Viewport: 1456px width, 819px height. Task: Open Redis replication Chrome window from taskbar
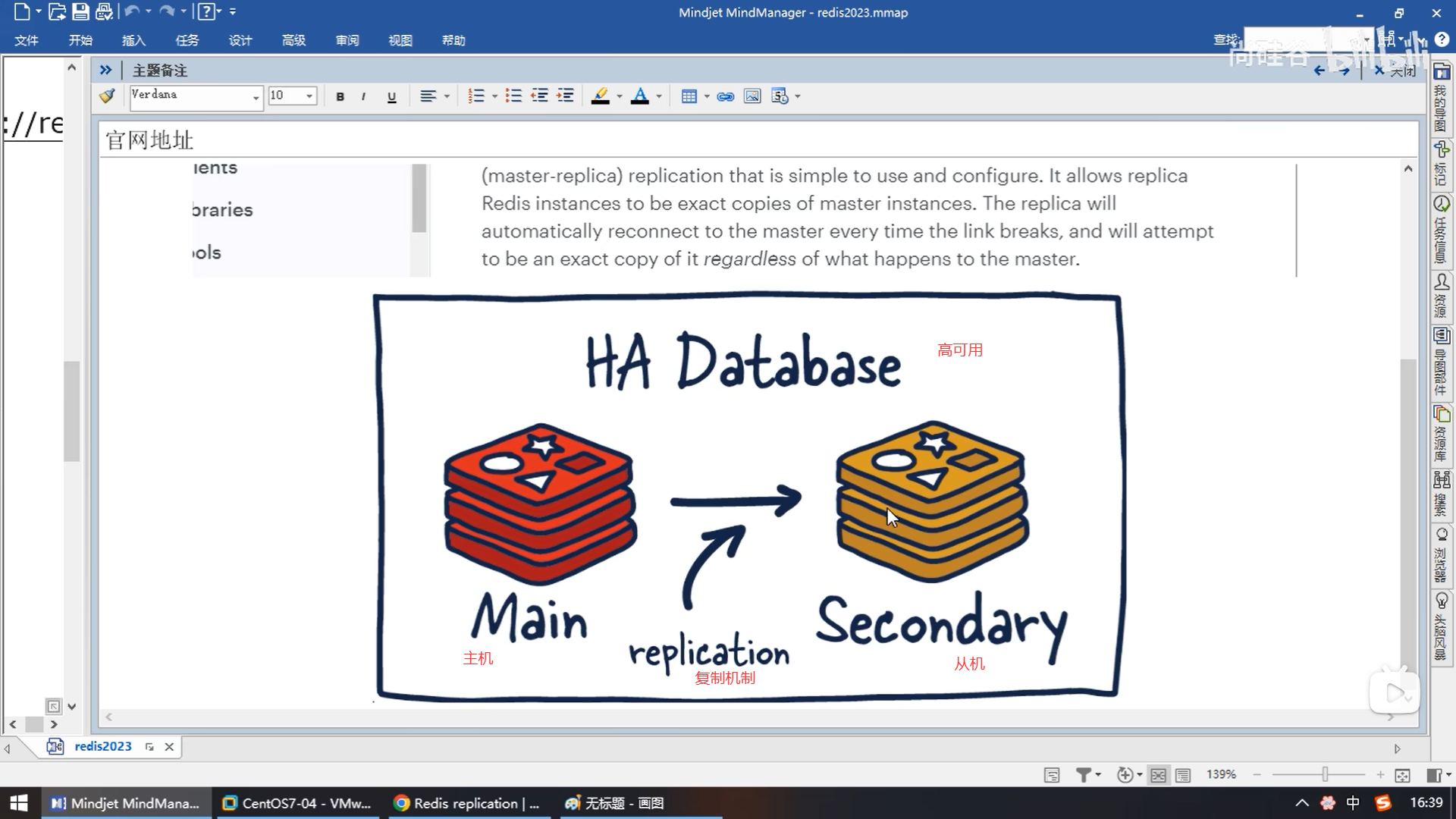467,803
